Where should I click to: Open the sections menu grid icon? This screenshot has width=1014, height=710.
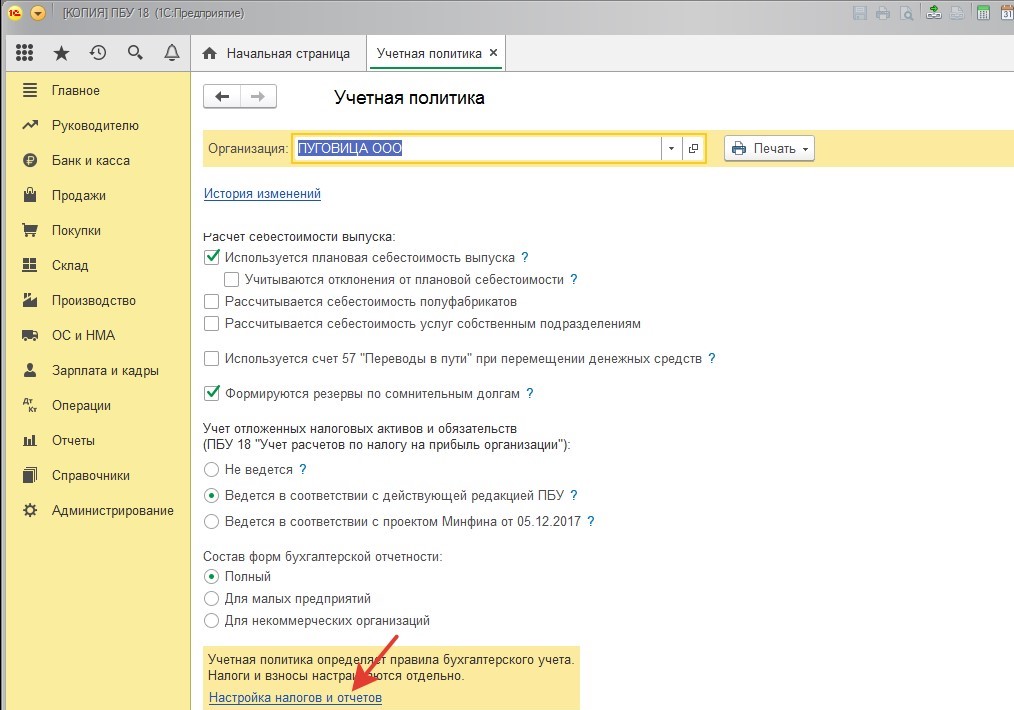click(x=25, y=53)
